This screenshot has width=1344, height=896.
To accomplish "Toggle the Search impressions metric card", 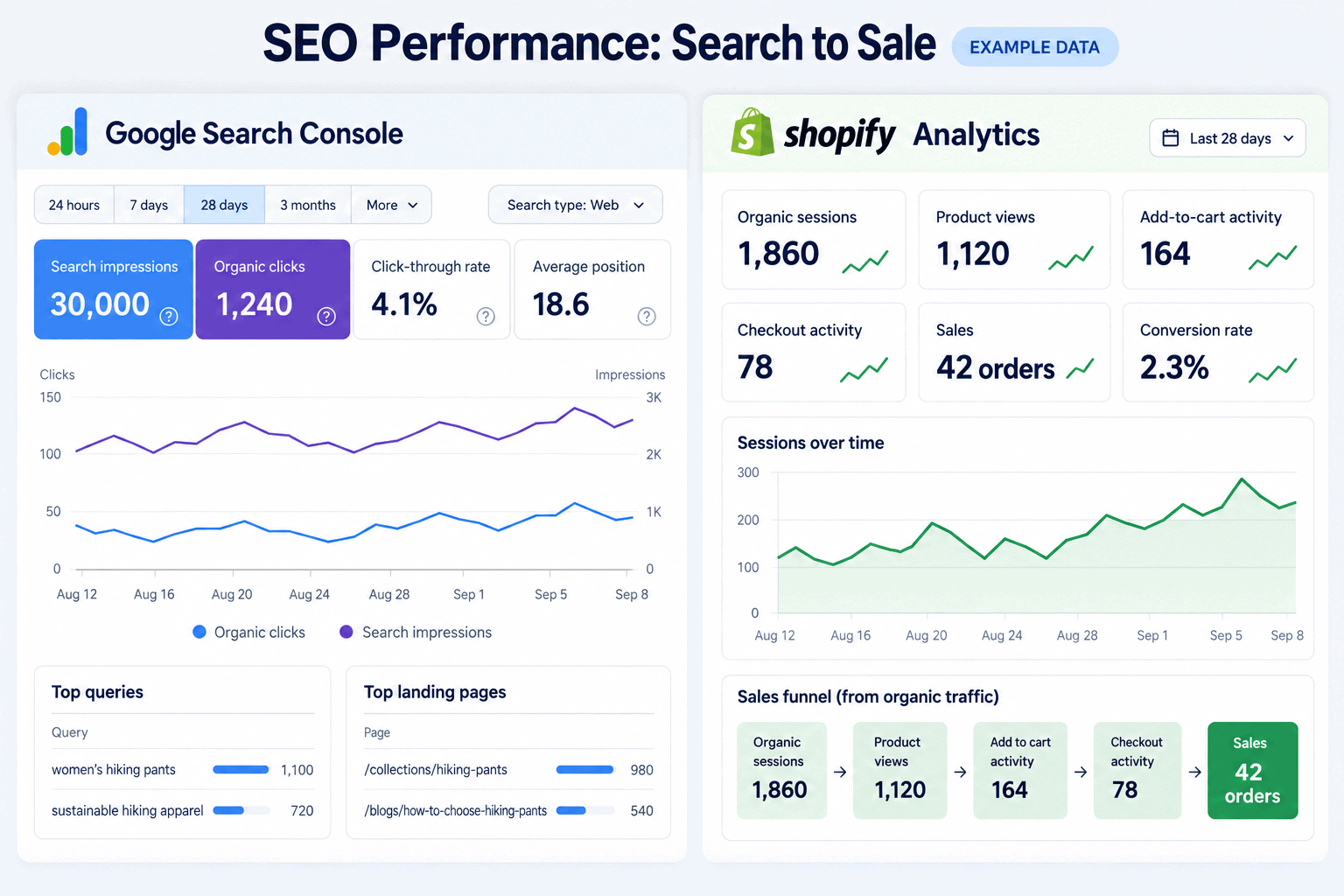I will click(114, 290).
